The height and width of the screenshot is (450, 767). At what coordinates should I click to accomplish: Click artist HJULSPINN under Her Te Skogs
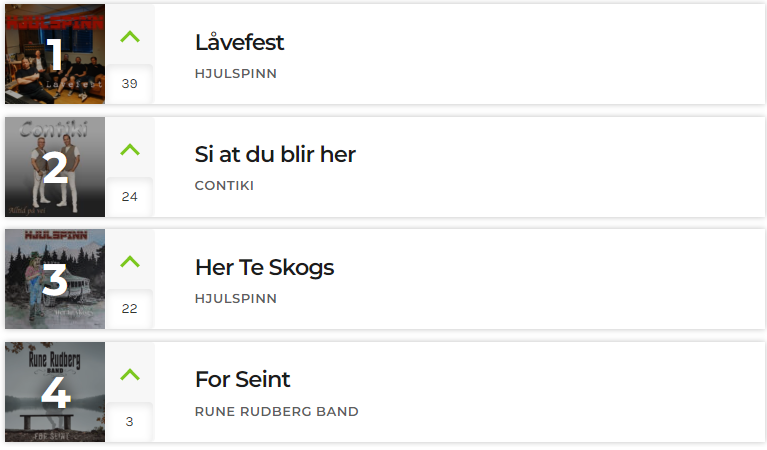236,298
